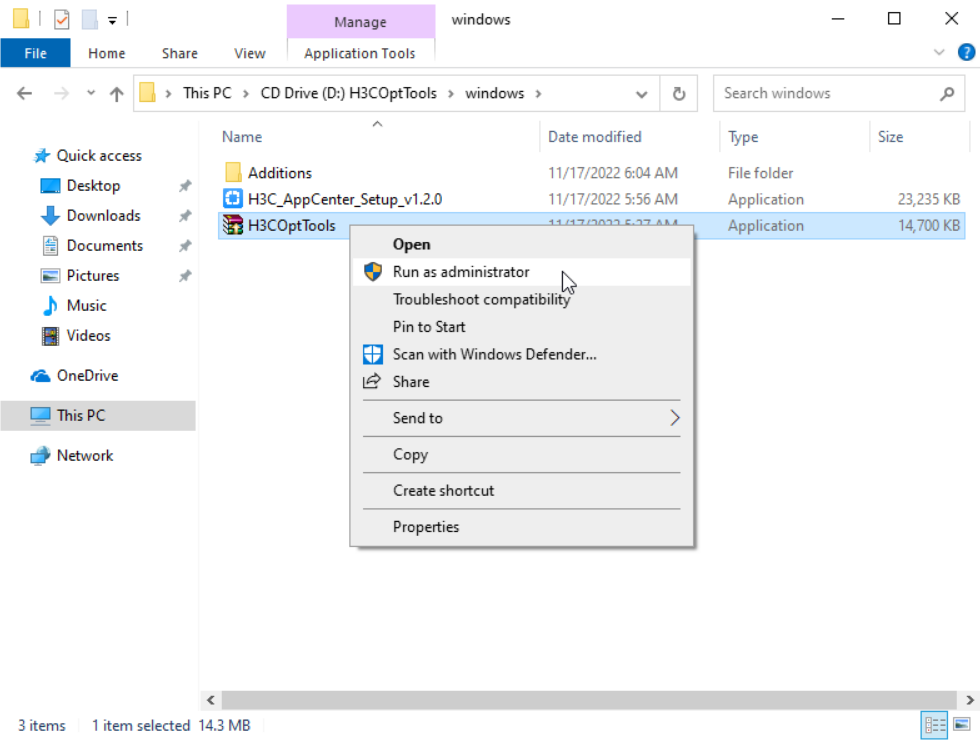The height and width of the screenshot is (740, 980).
Task: Open Documents in the navigation pane
Action: 104,246
